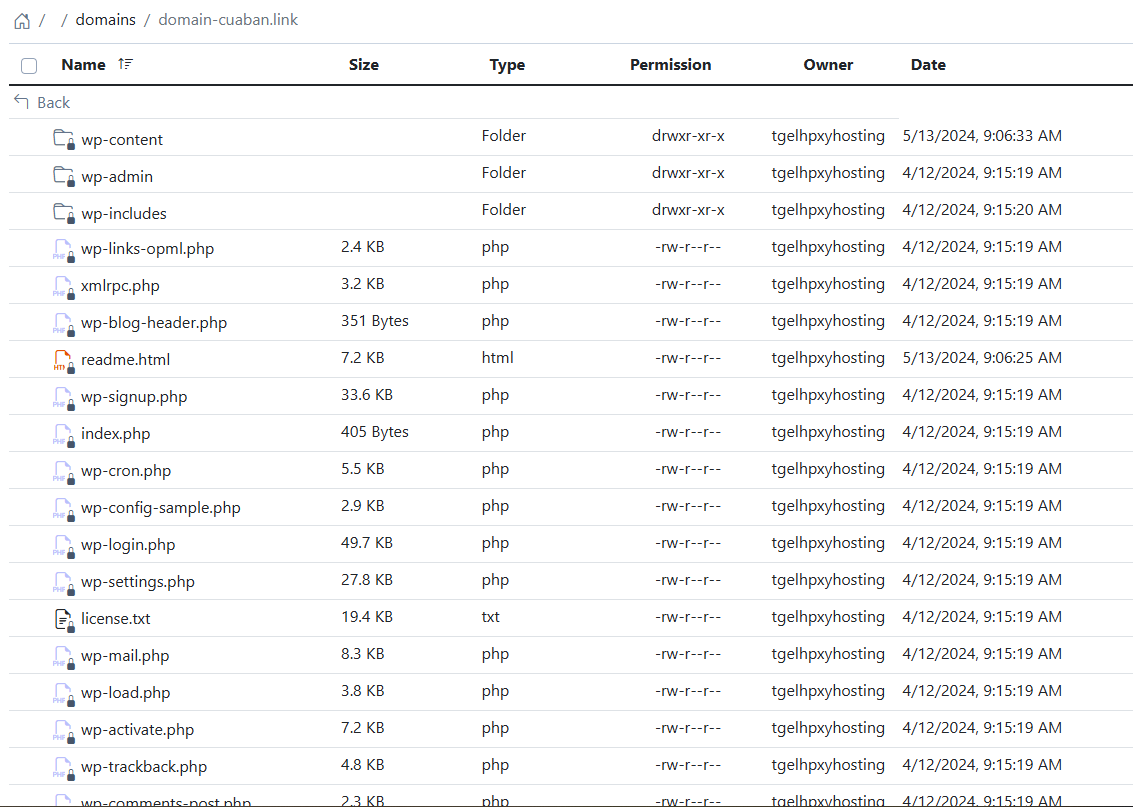Sort by Date column header
The width and height of the screenshot is (1133, 807).
928,65
